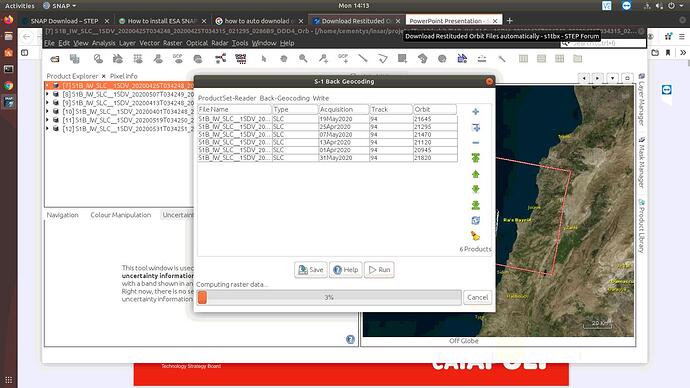Switch to the Write tab
The width and height of the screenshot is (690, 388).
321,98
